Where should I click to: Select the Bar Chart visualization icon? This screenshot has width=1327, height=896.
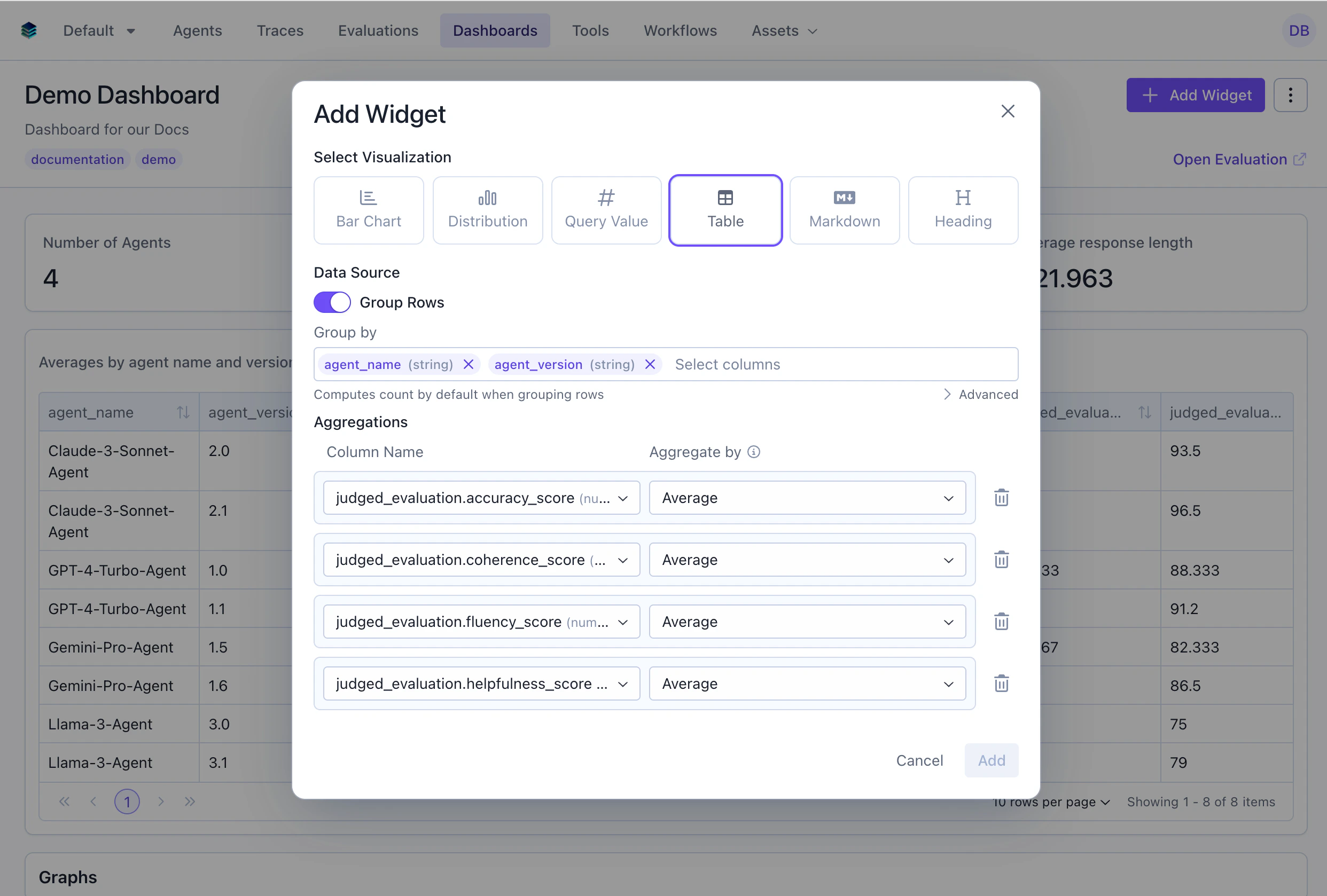point(368,209)
